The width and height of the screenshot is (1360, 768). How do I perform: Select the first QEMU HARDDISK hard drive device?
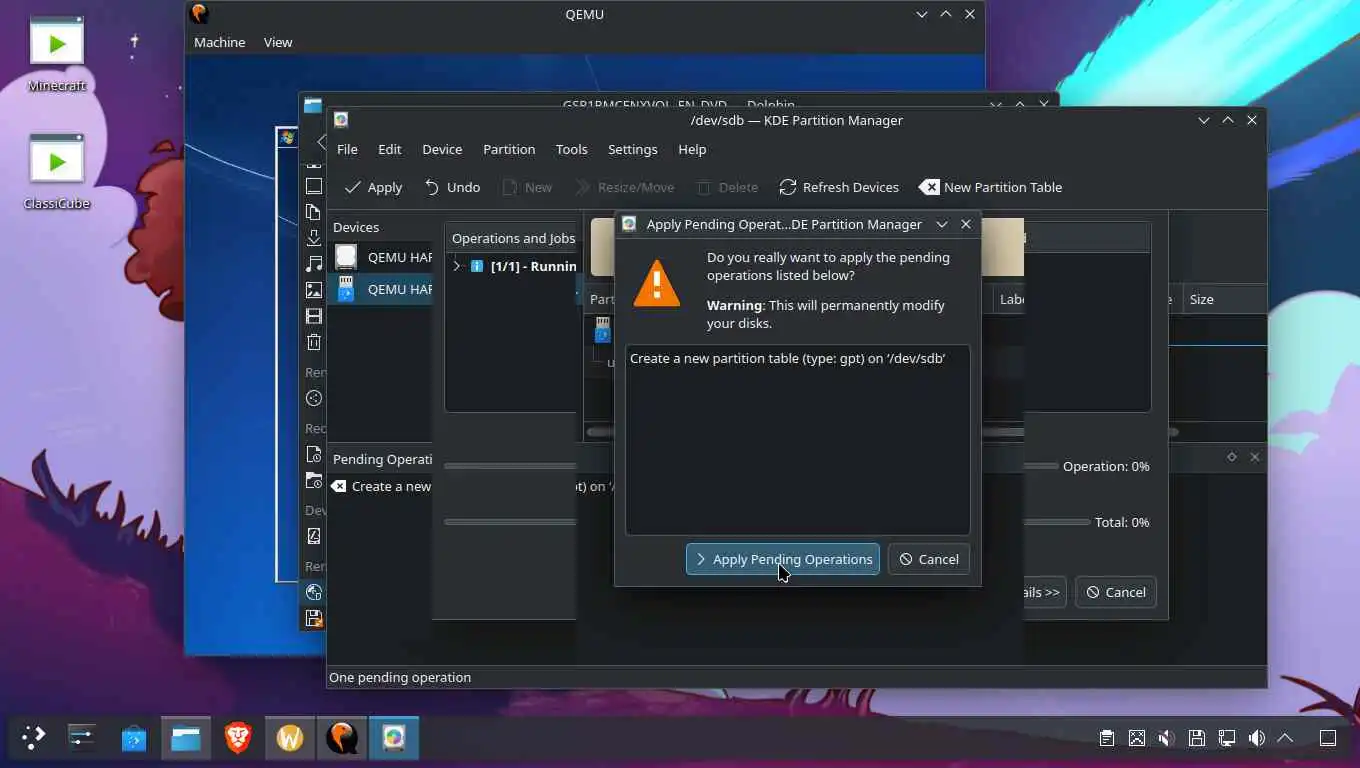381,257
